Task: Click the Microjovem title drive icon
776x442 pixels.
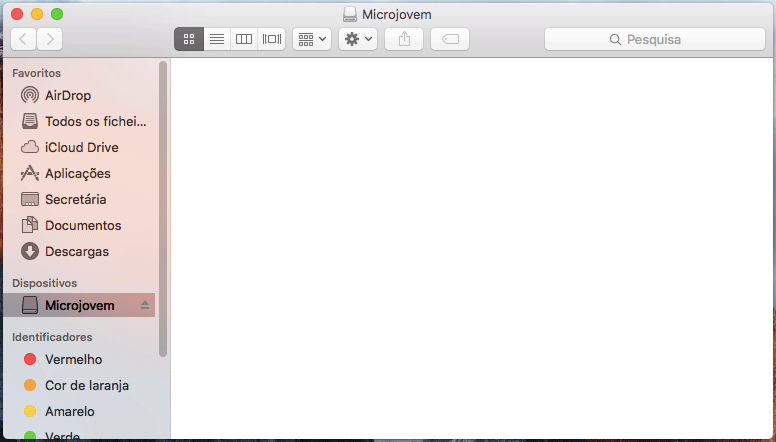Action: (x=350, y=14)
